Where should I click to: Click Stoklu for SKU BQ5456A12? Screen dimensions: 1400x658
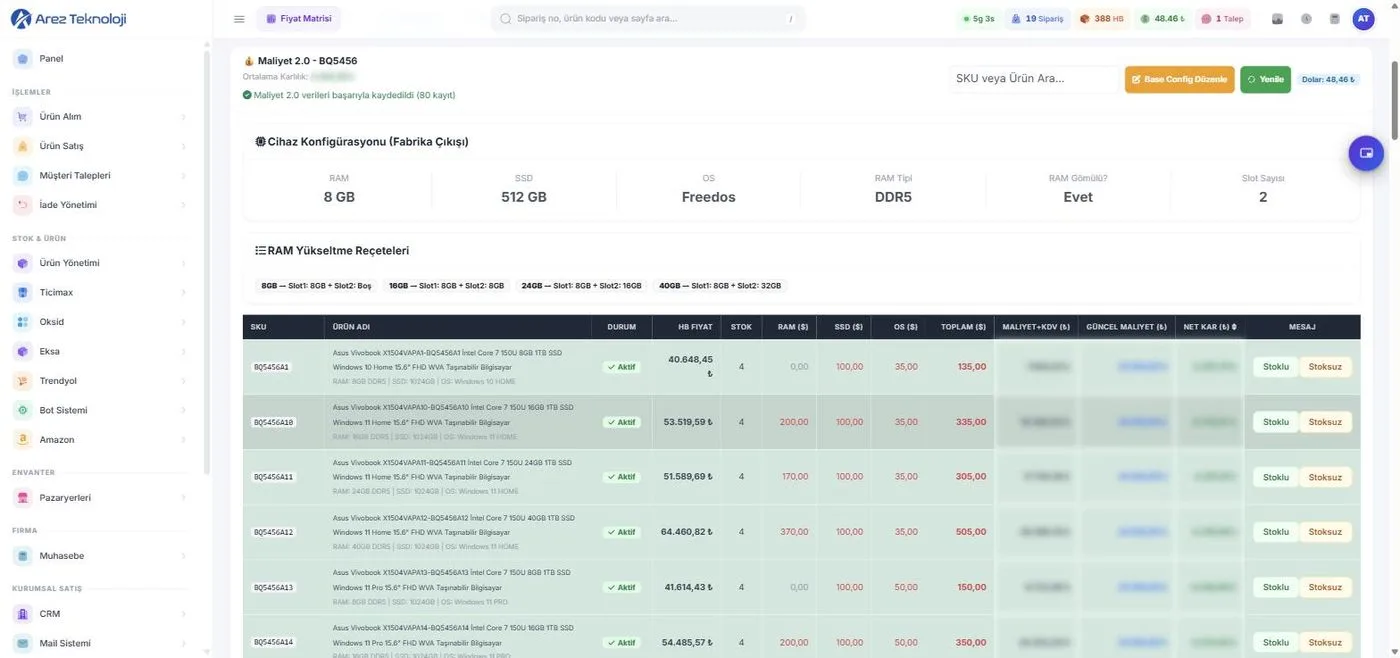click(x=1276, y=532)
